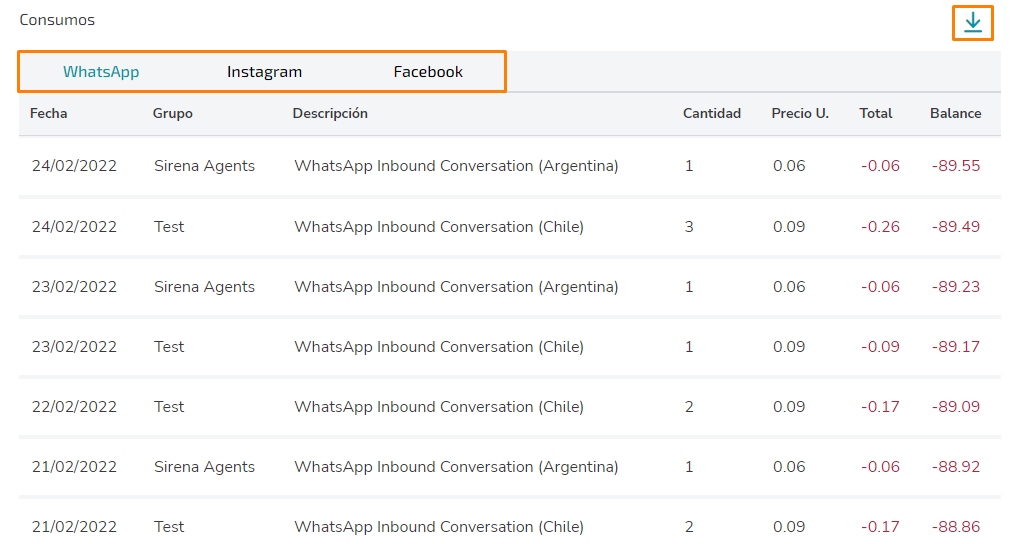Image resolution: width=1012 pixels, height=544 pixels.
Task: Click unit price 0.06 in the -89.55 row
Action: pos(789,166)
